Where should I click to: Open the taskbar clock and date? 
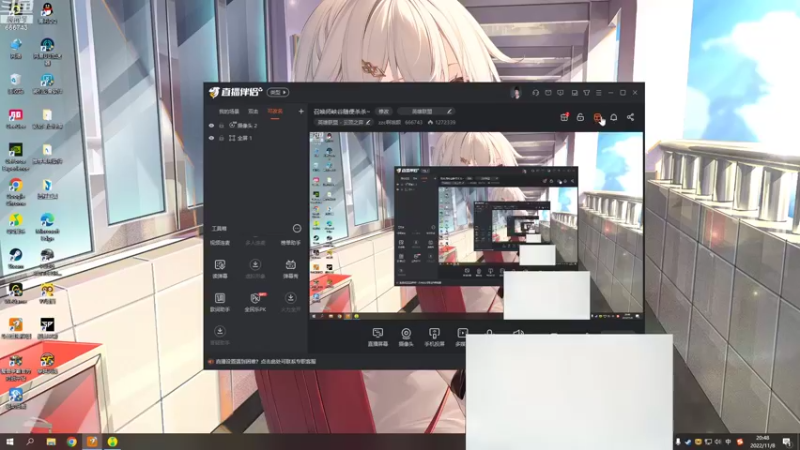(763, 441)
